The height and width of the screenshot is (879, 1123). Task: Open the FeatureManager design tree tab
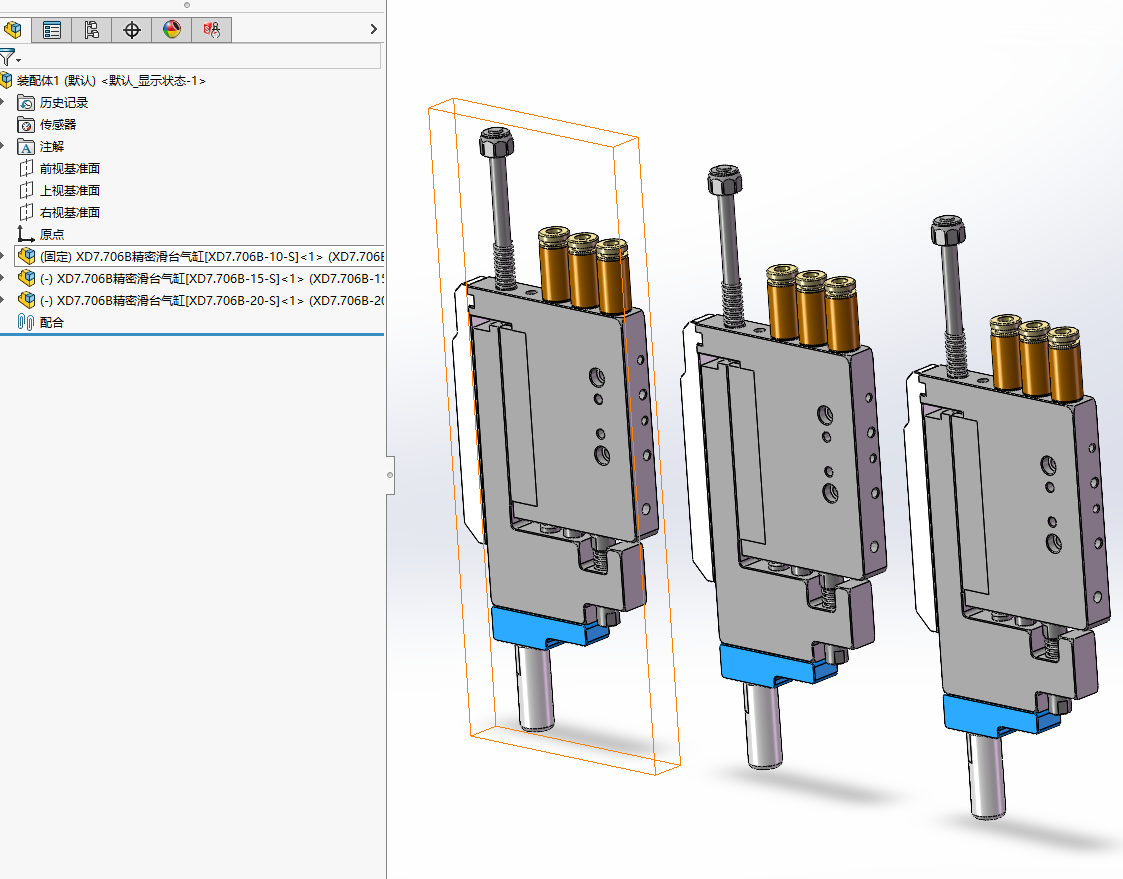point(13,29)
